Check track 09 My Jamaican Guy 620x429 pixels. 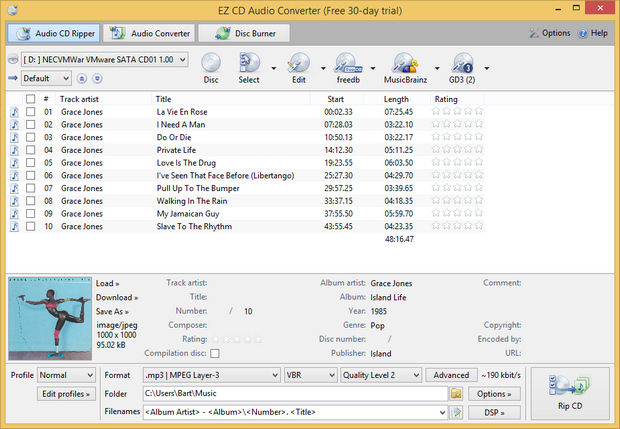(30, 214)
